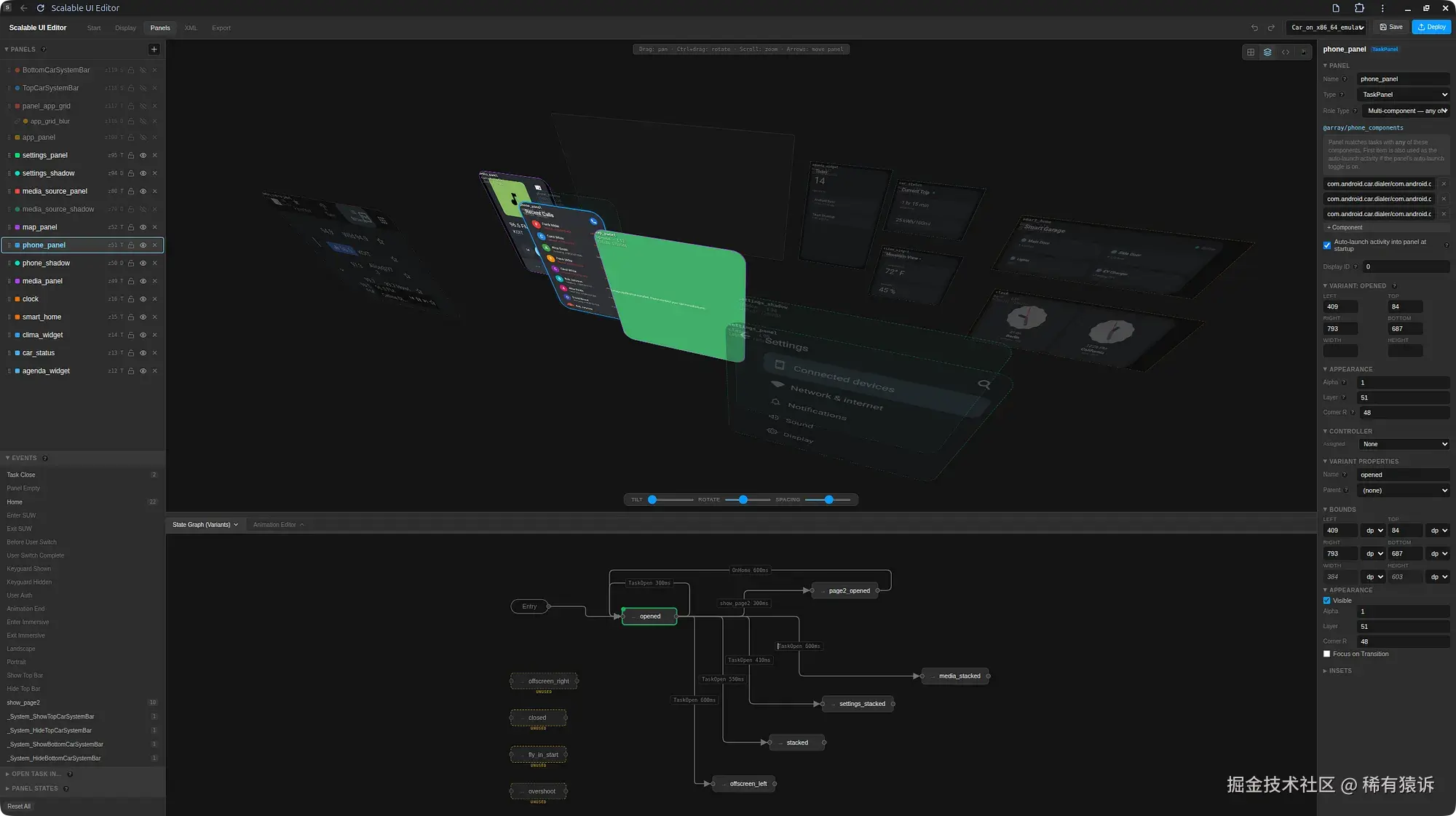Remove the agenda_widget panel via X icon
The width and height of the screenshot is (1456, 816).
[154, 371]
